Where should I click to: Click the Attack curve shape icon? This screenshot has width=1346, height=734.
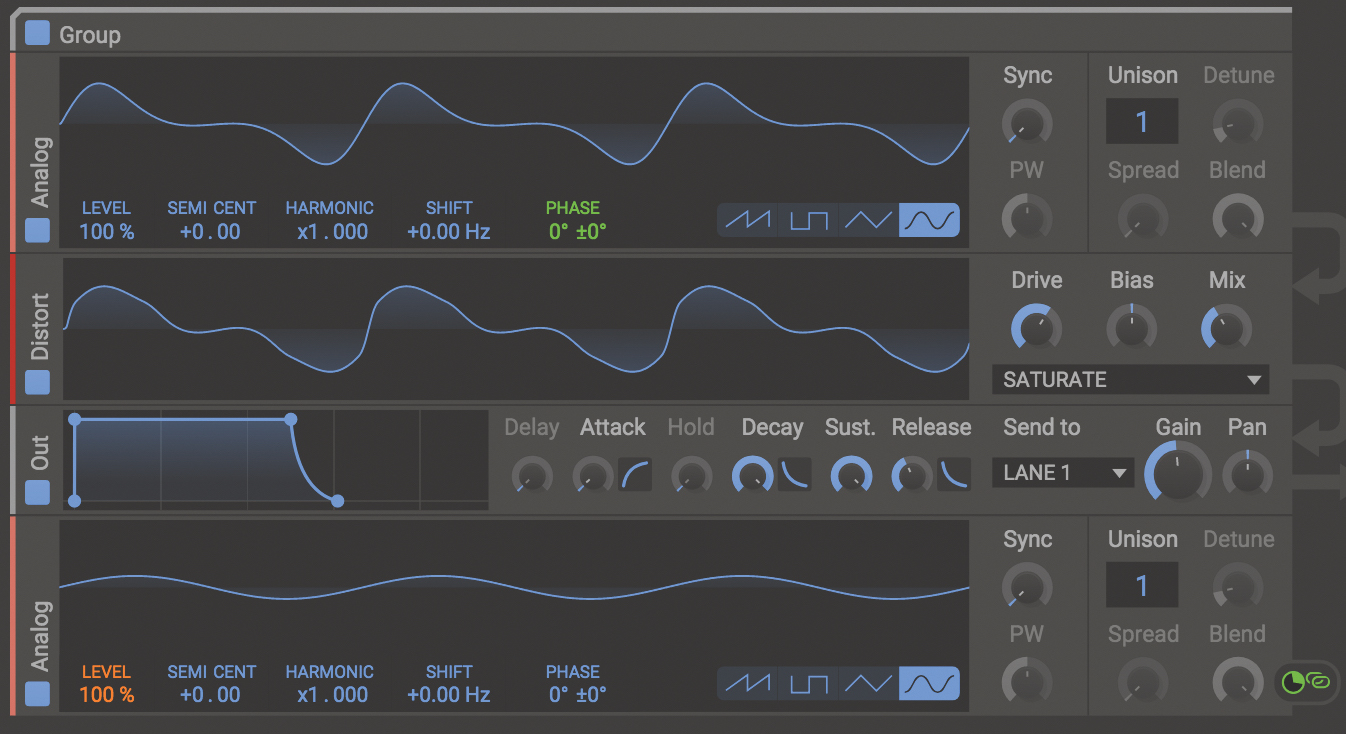tap(635, 474)
